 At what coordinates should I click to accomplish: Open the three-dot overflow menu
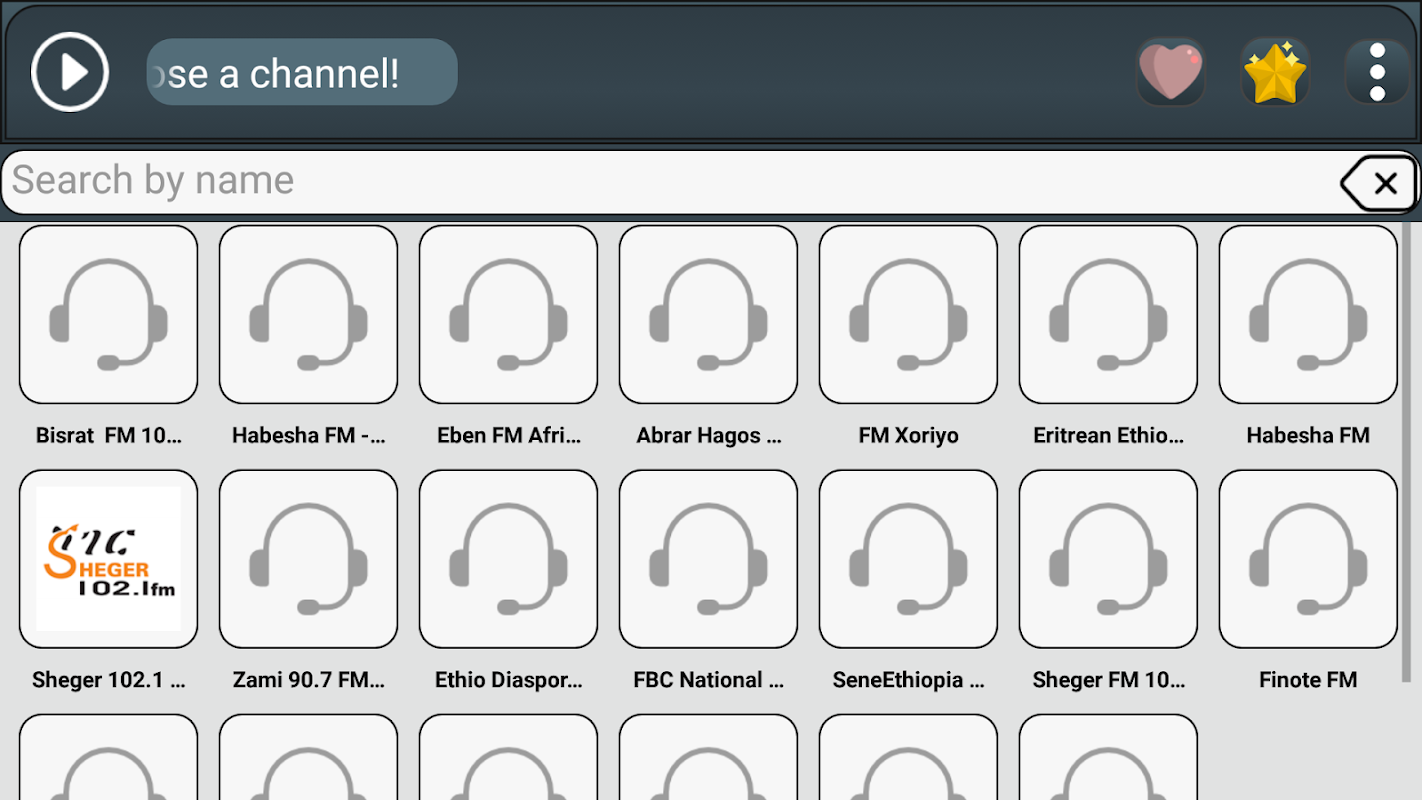[x=1377, y=72]
